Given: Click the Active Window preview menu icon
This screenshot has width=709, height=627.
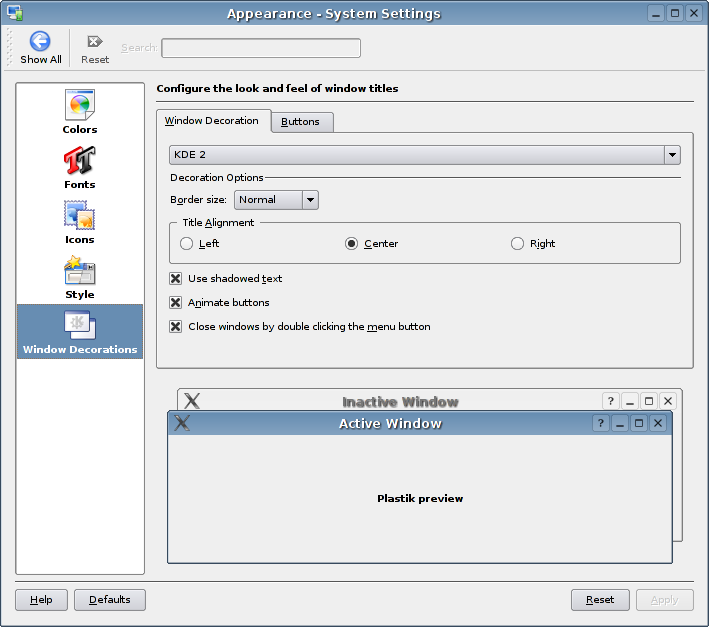Looking at the screenshot, I should 182,423.
